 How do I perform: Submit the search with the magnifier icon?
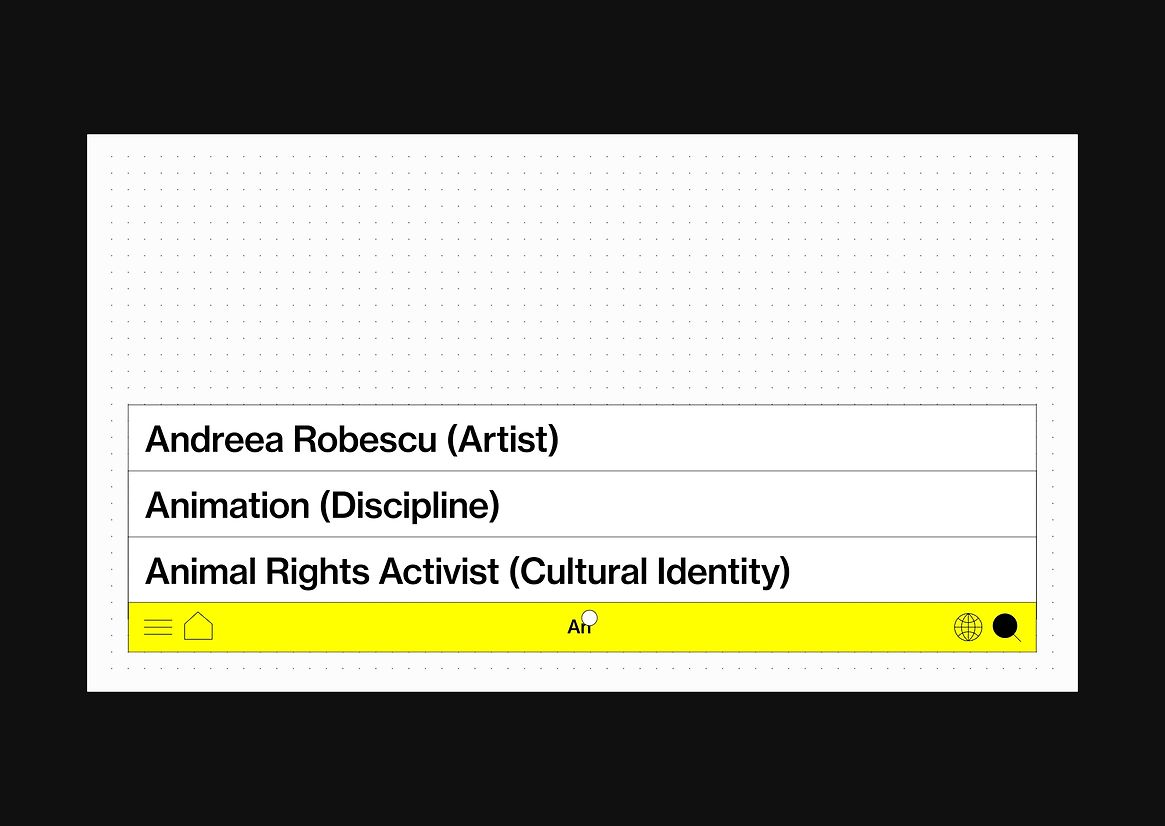1006,627
